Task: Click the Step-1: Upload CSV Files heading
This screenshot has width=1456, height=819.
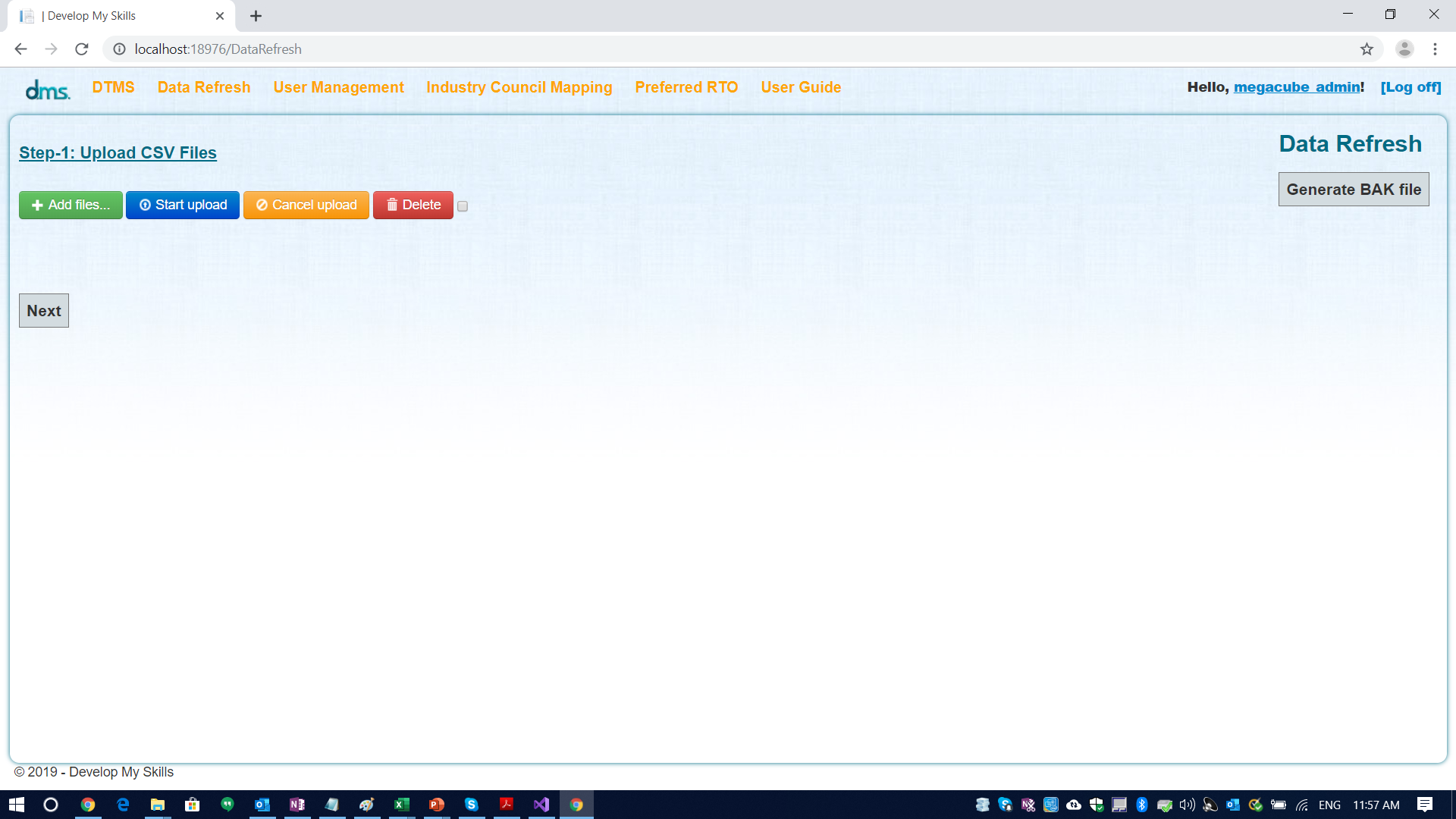Action: 118,152
